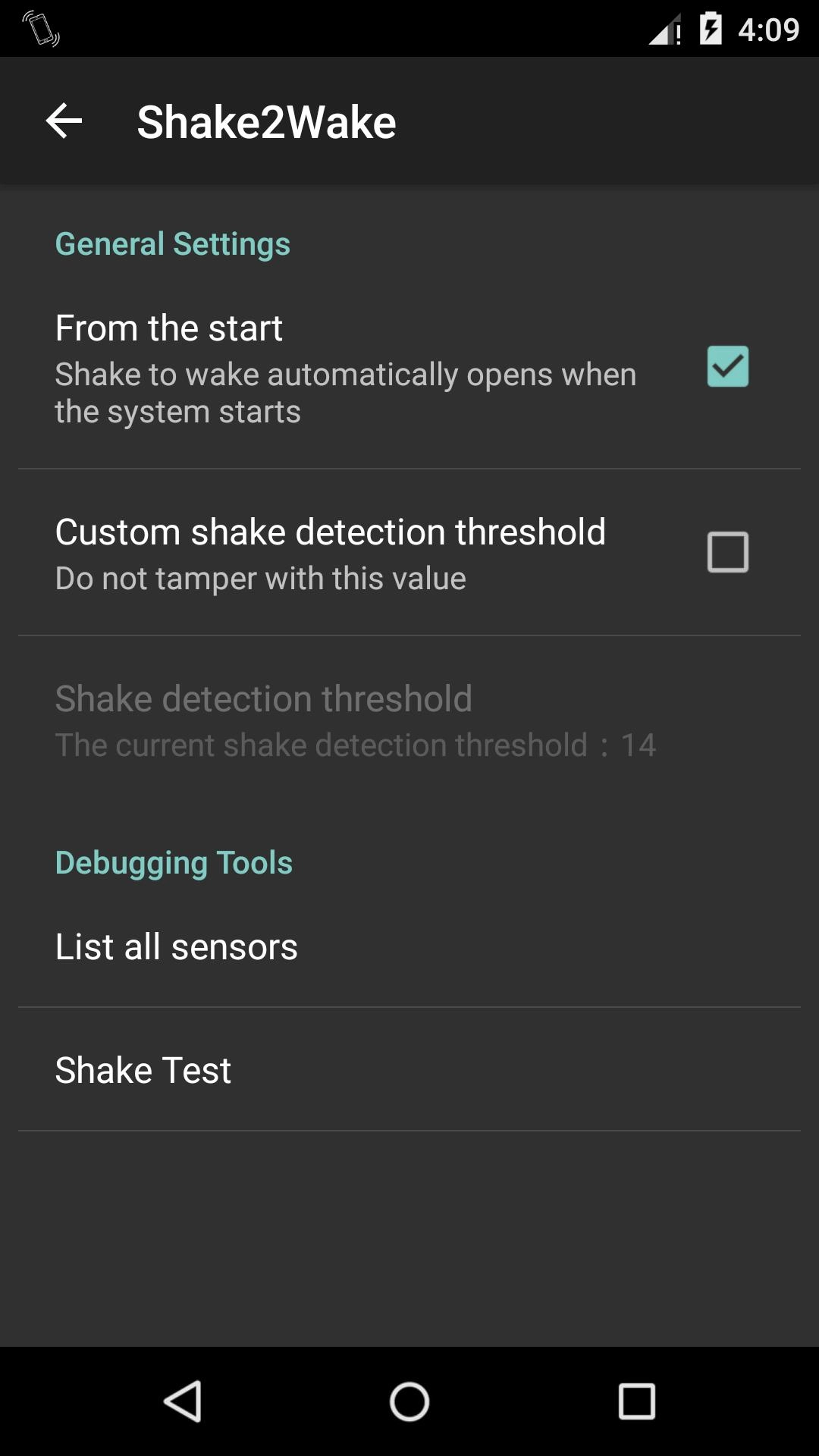
Task: Tap the Debugging Tools header
Action: [174, 863]
